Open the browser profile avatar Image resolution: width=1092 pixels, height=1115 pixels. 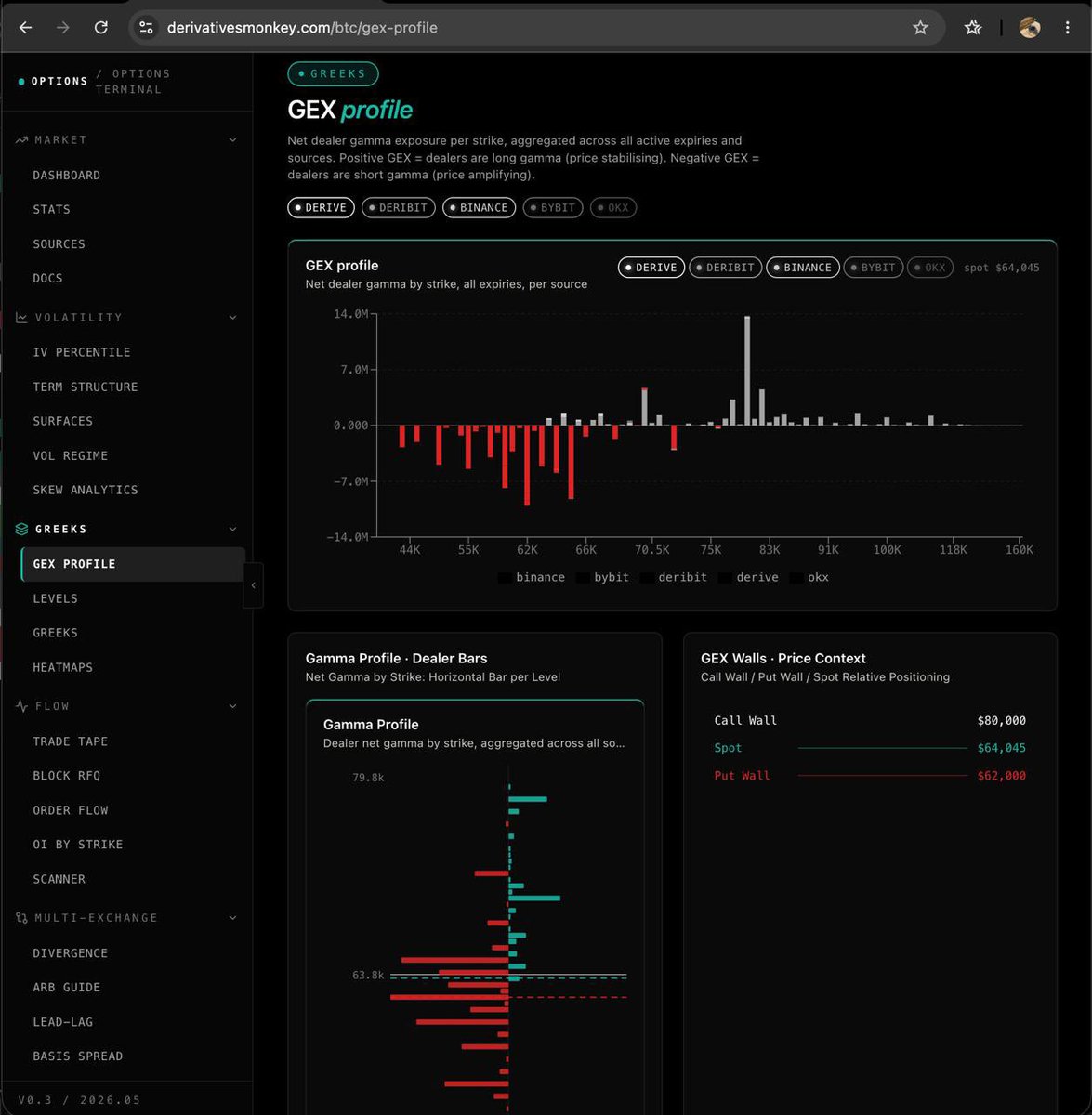[x=1030, y=28]
